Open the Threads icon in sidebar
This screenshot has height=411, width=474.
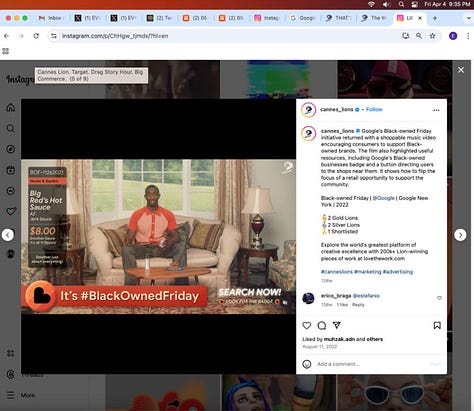(11, 374)
